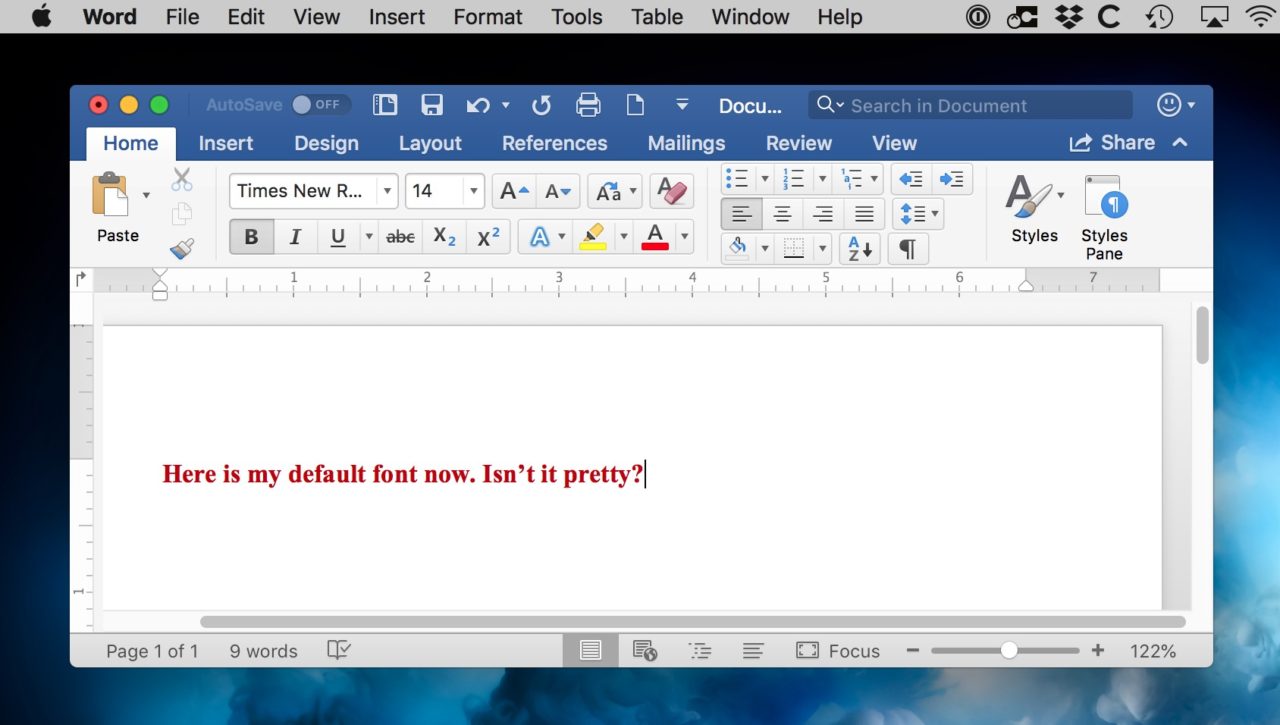Apply red font color
The width and height of the screenshot is (1280, 725).
click(655, 237)
